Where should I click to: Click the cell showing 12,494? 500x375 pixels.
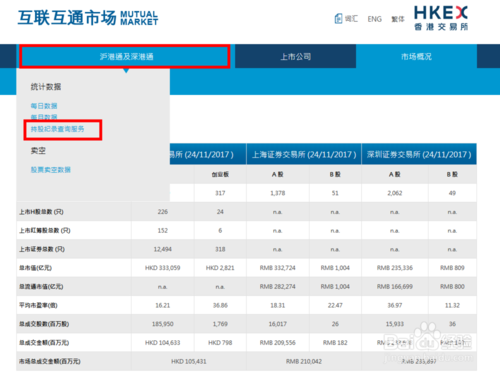coord(163,249)
